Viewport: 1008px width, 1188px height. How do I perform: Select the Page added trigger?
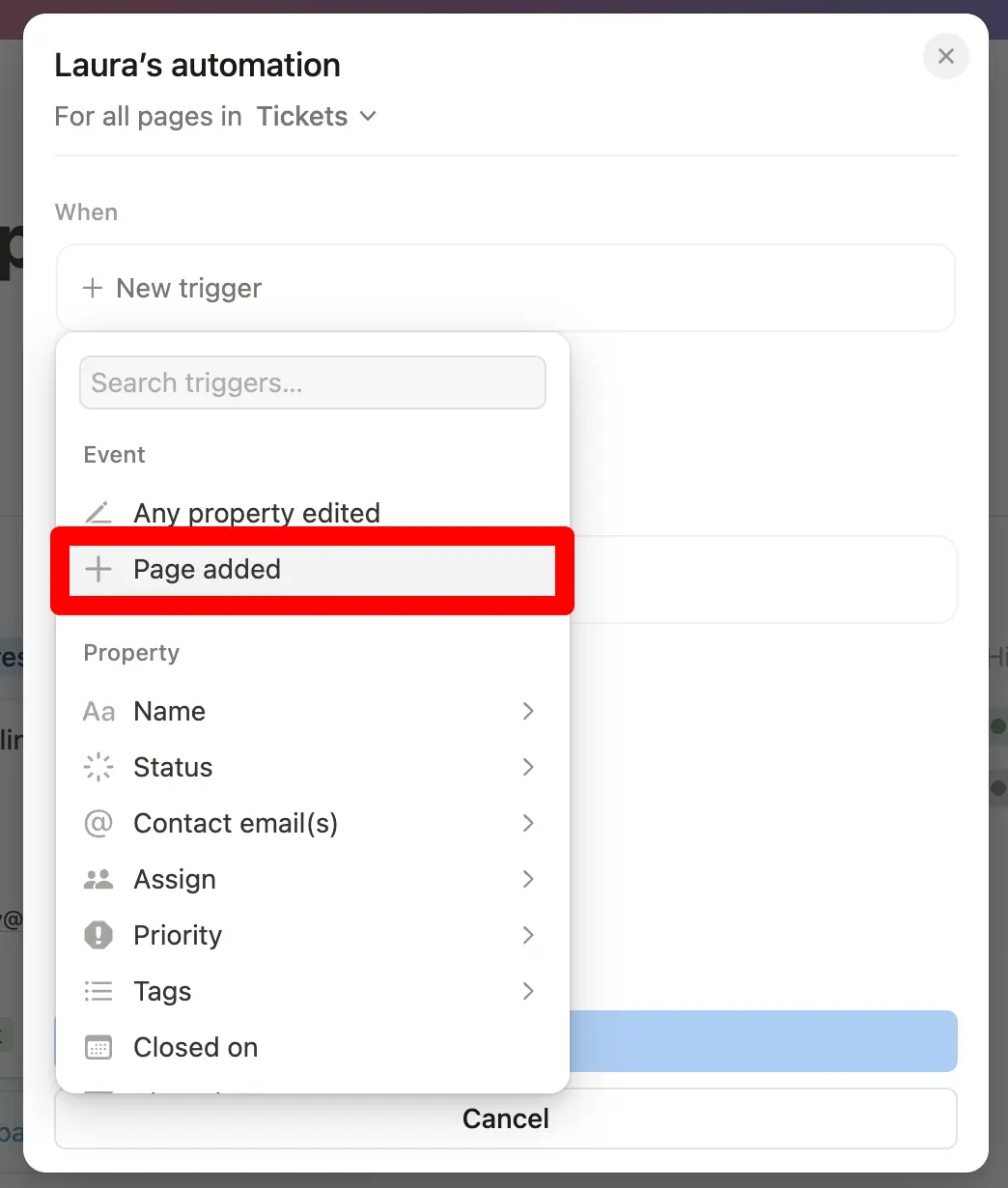click(208, 570)
